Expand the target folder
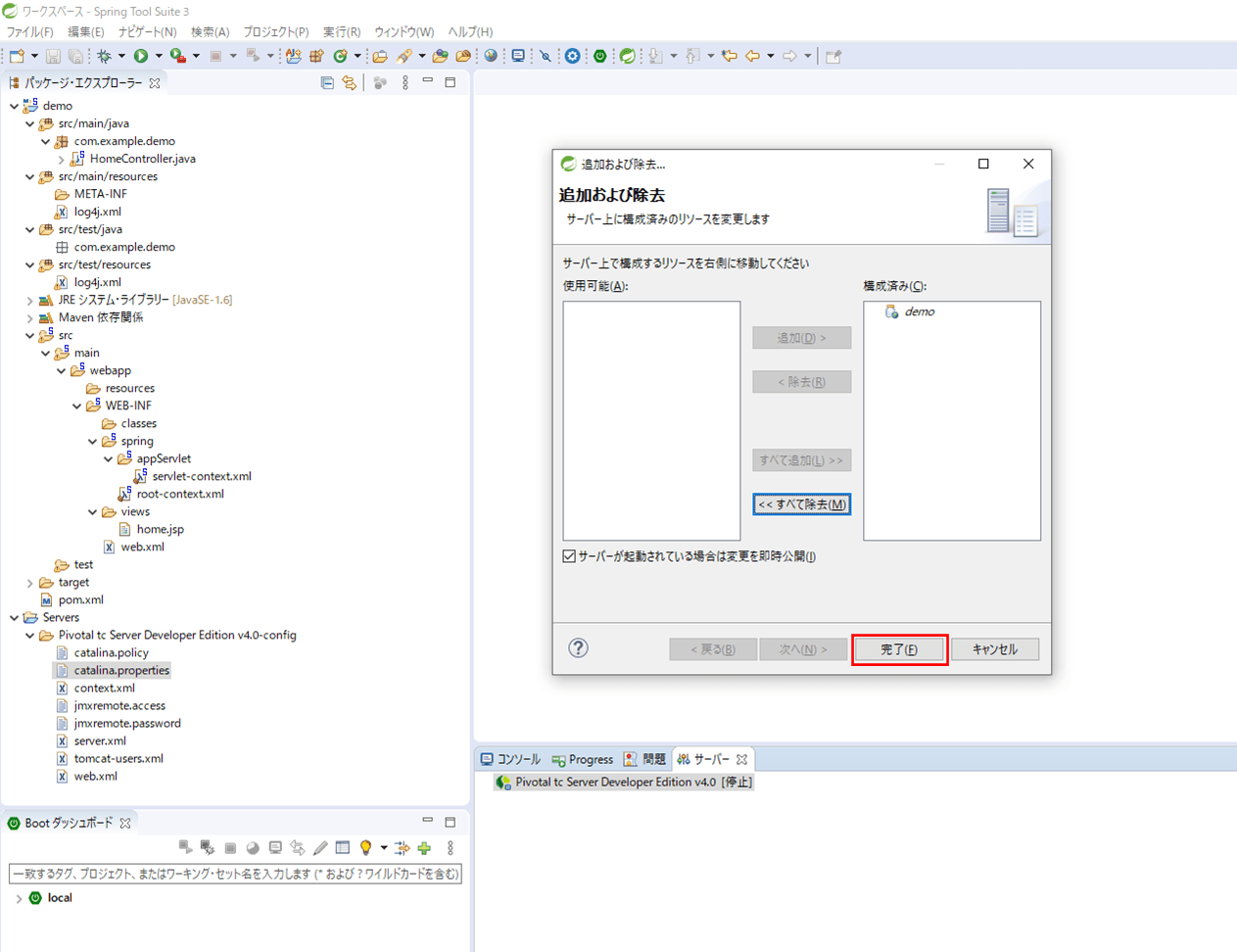This screenshot has width=1237, height=952. click(30, 583)
